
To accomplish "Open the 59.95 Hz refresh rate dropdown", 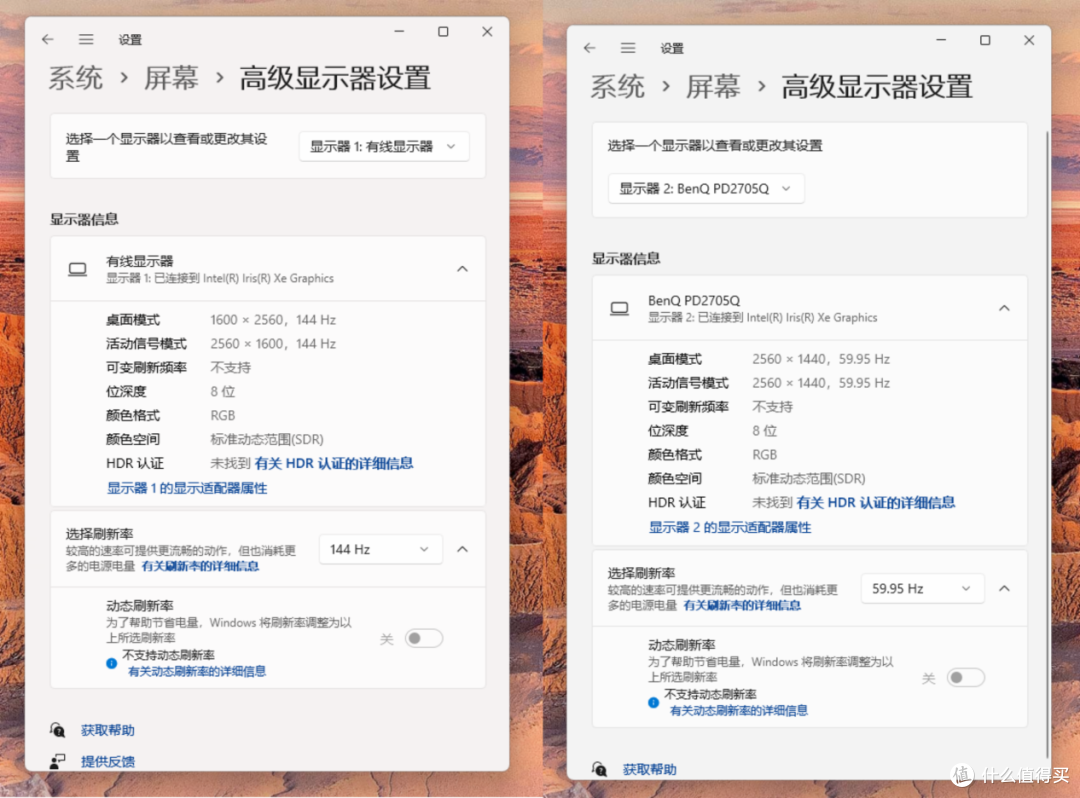I will (x=922, y=589).
